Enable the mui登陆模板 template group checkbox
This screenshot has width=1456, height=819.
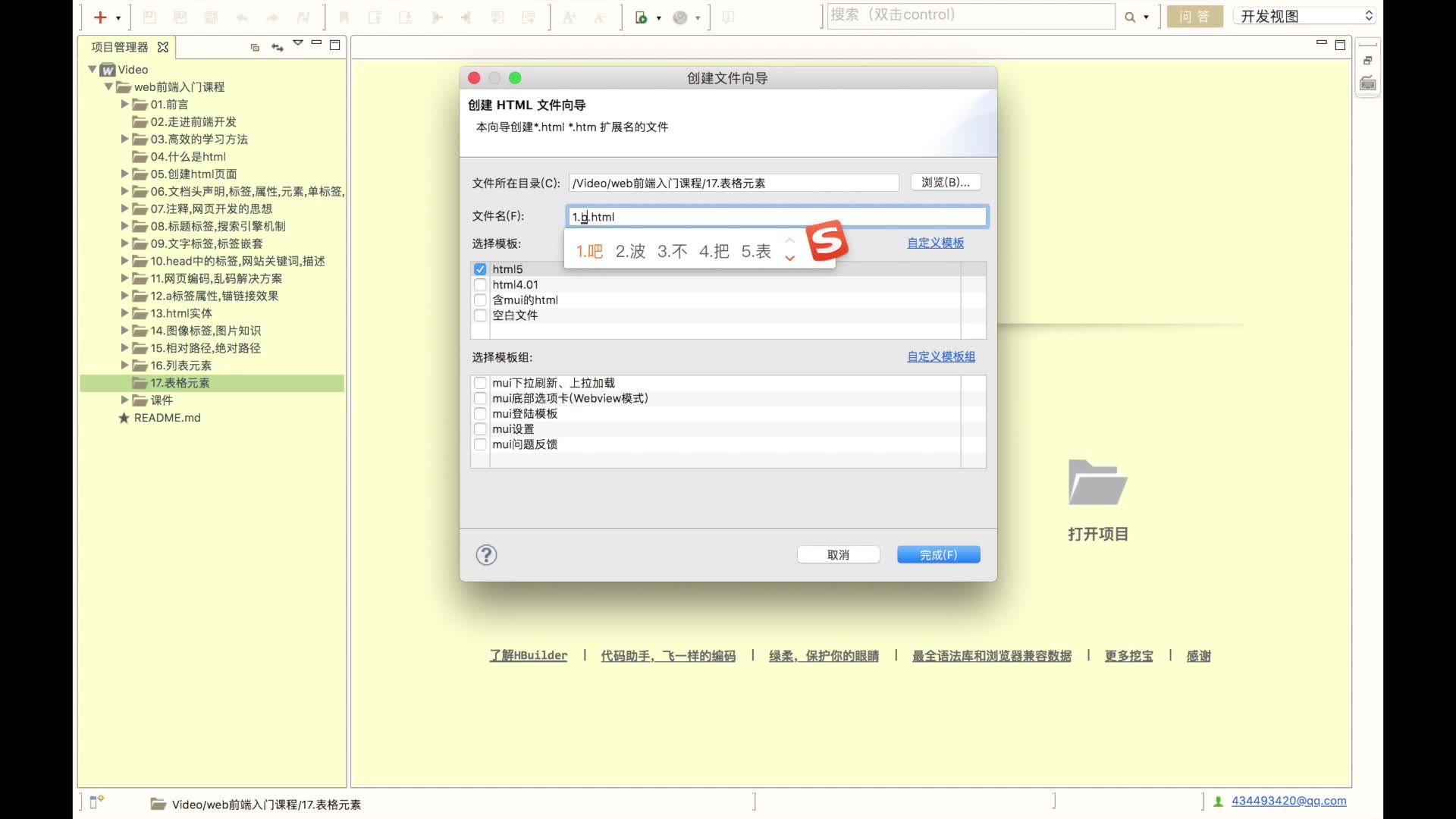click(480, 413)
